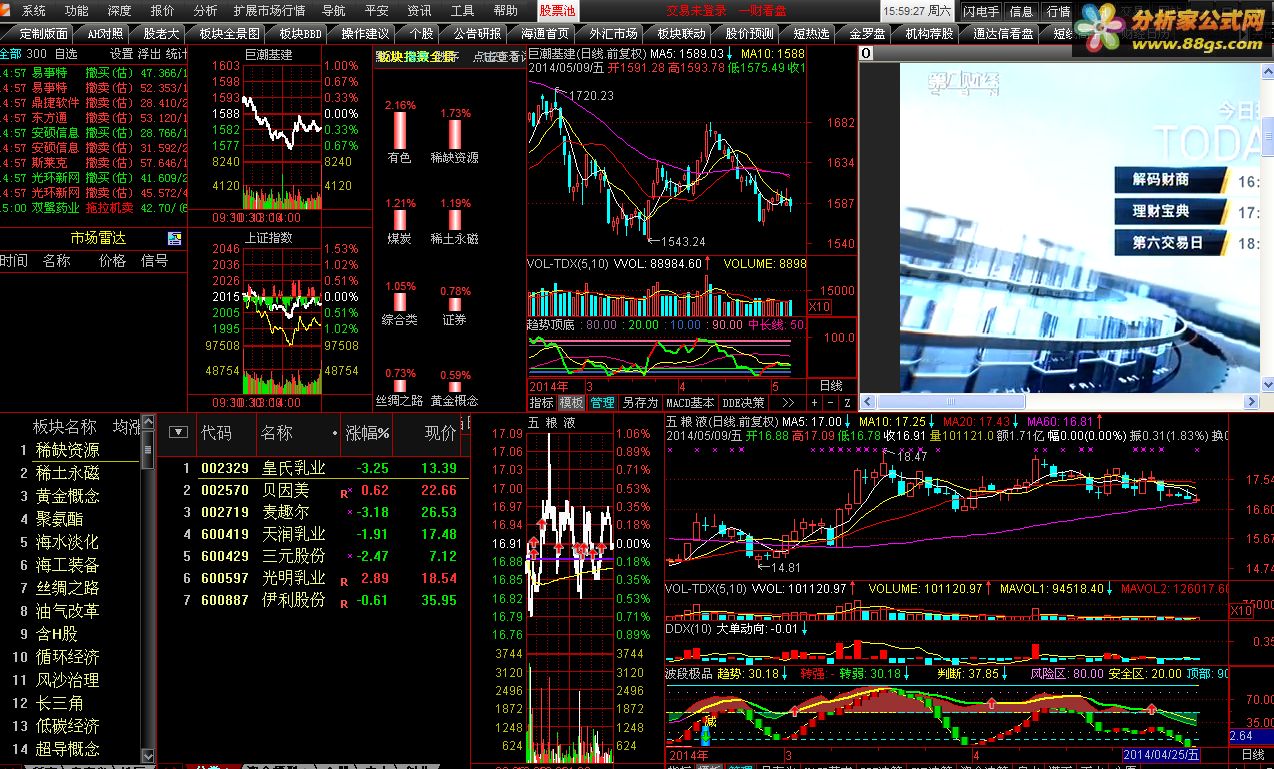
Task: Toggle the 模板 button under the chart
Action: click(571, 402)
